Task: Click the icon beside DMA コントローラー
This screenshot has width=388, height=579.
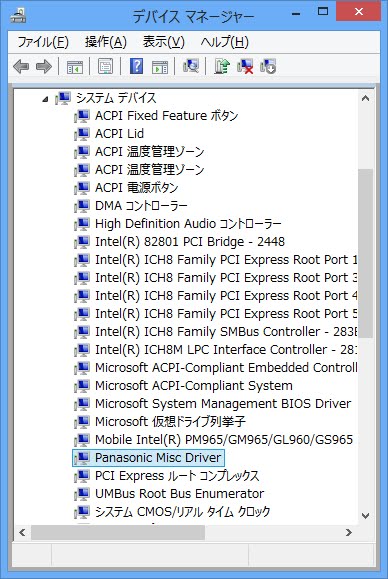Action: pos(82,206)
